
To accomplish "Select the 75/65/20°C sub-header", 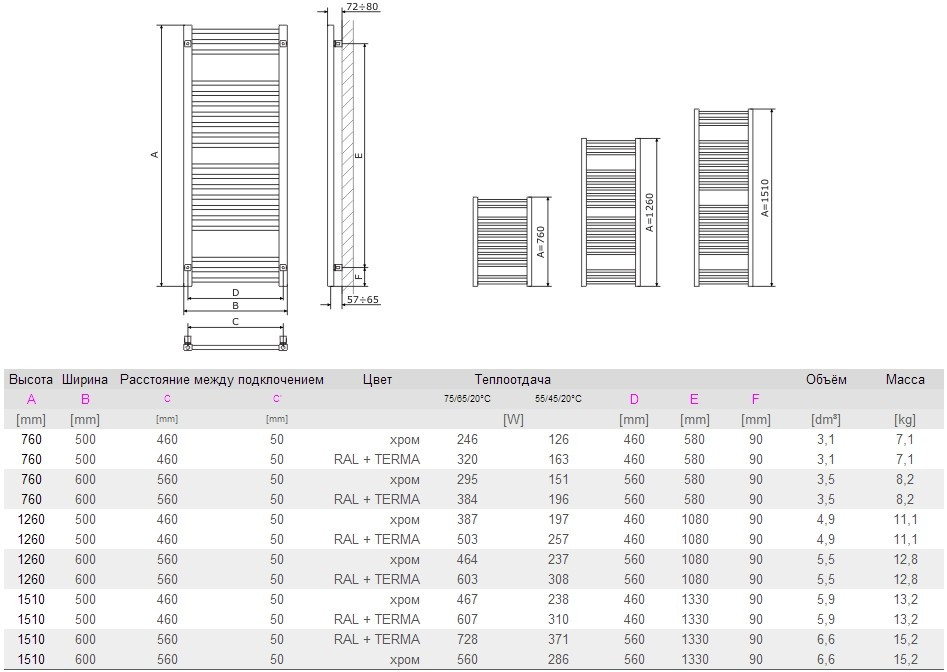I will click(467, 400).
